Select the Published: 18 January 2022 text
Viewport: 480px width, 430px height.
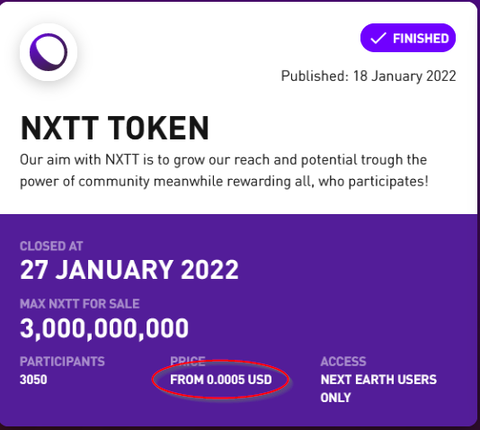pyautogui.click(x=368, y=76)
